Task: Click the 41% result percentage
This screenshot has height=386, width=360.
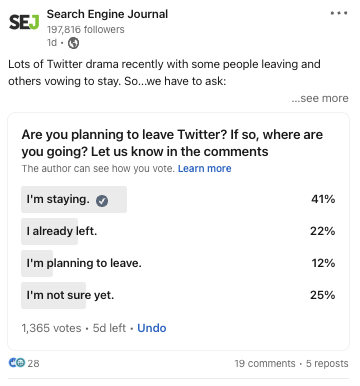Action: tap(323, 199)
